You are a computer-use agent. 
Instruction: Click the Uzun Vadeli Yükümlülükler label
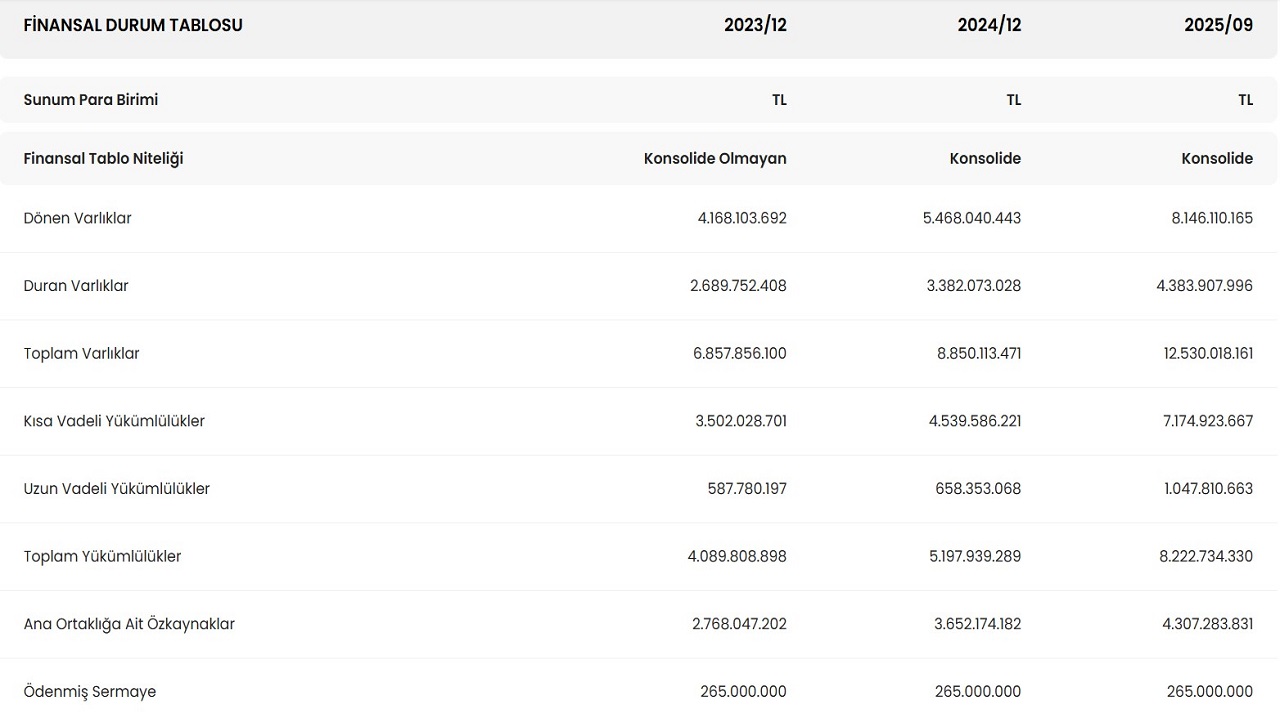(117, 489)
